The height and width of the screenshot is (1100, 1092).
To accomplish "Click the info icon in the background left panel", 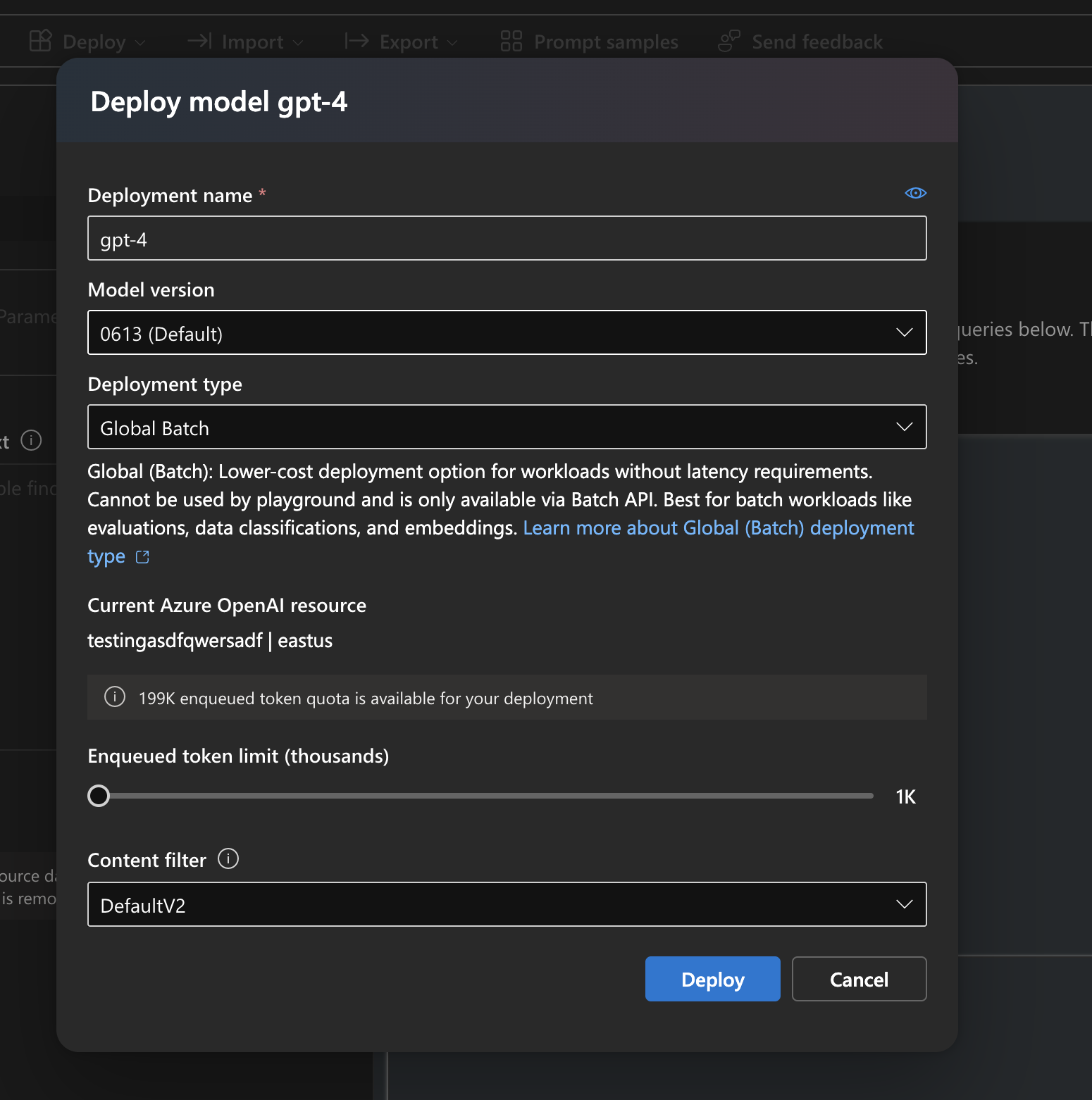I will tap(31, 440).
